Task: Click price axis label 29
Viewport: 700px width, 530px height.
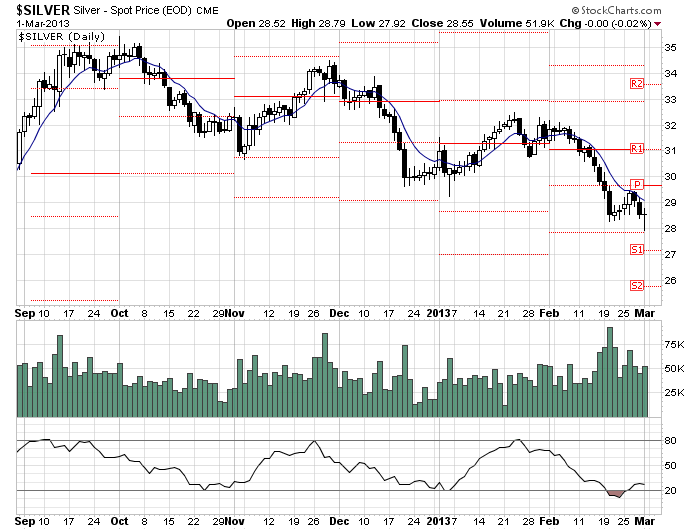Action: [x=670, y=203]
